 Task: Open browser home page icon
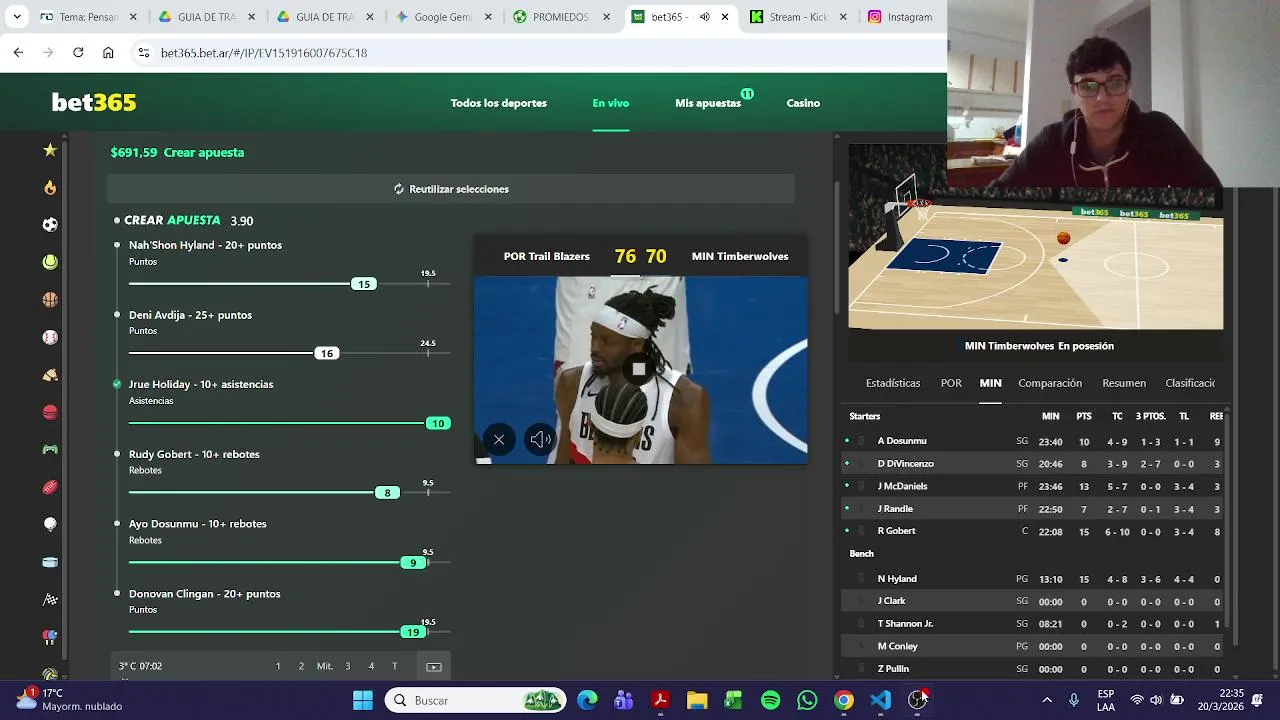[108, 53]
